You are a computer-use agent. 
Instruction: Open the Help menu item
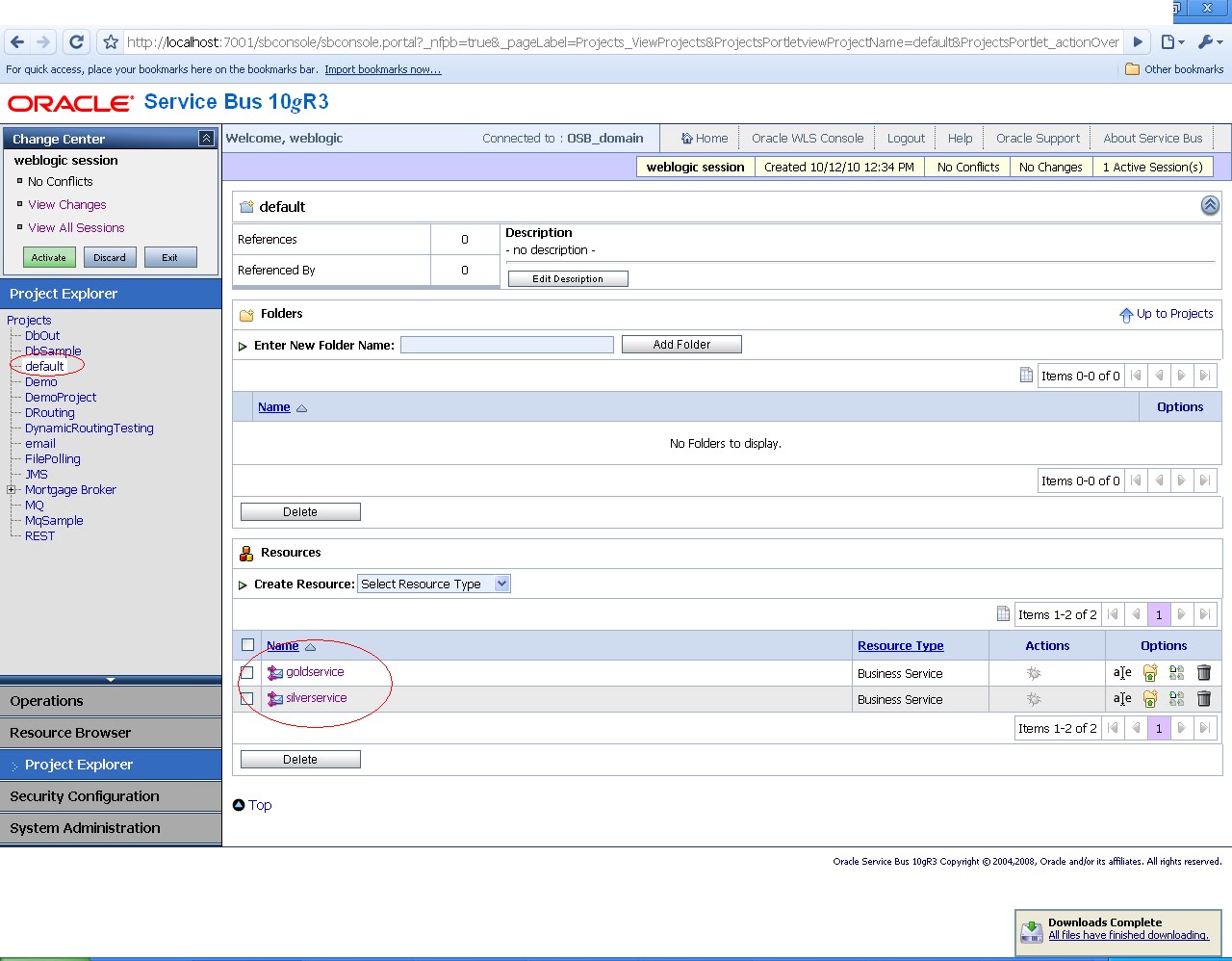[x=960, y=138]
